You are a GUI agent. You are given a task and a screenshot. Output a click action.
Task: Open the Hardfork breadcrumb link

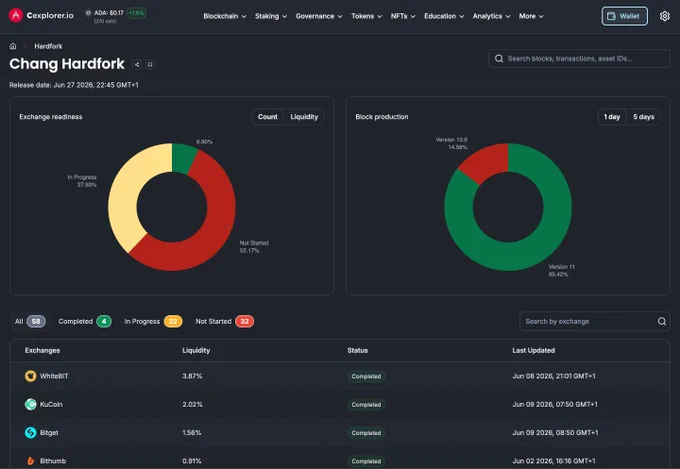pos(48,46)
